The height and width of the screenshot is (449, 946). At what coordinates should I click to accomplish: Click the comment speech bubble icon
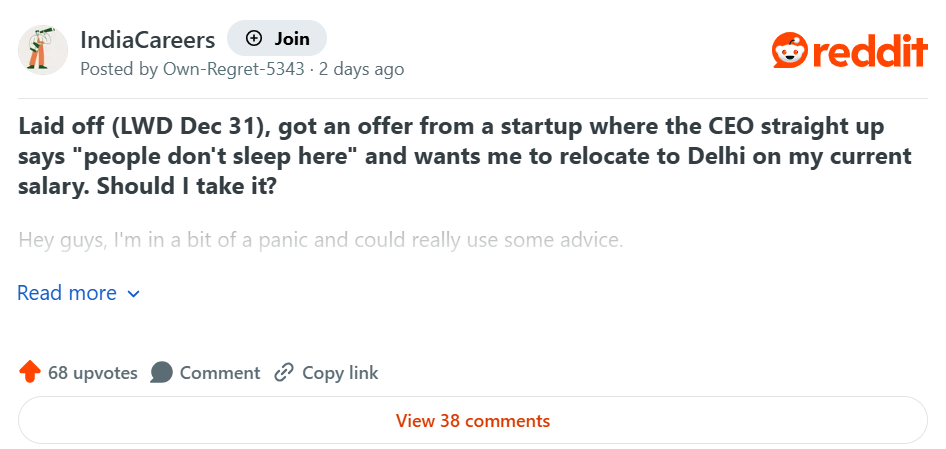tap(161, 373)
